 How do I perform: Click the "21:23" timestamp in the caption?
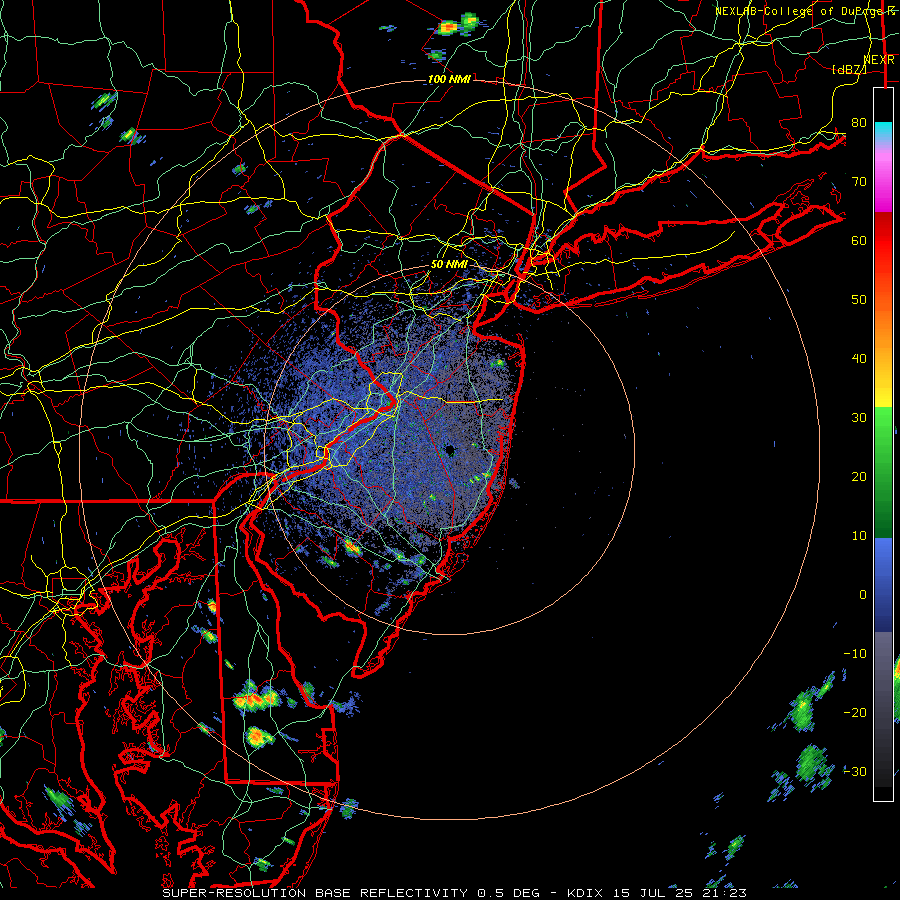pyautogui.click(x=725, y=893)
